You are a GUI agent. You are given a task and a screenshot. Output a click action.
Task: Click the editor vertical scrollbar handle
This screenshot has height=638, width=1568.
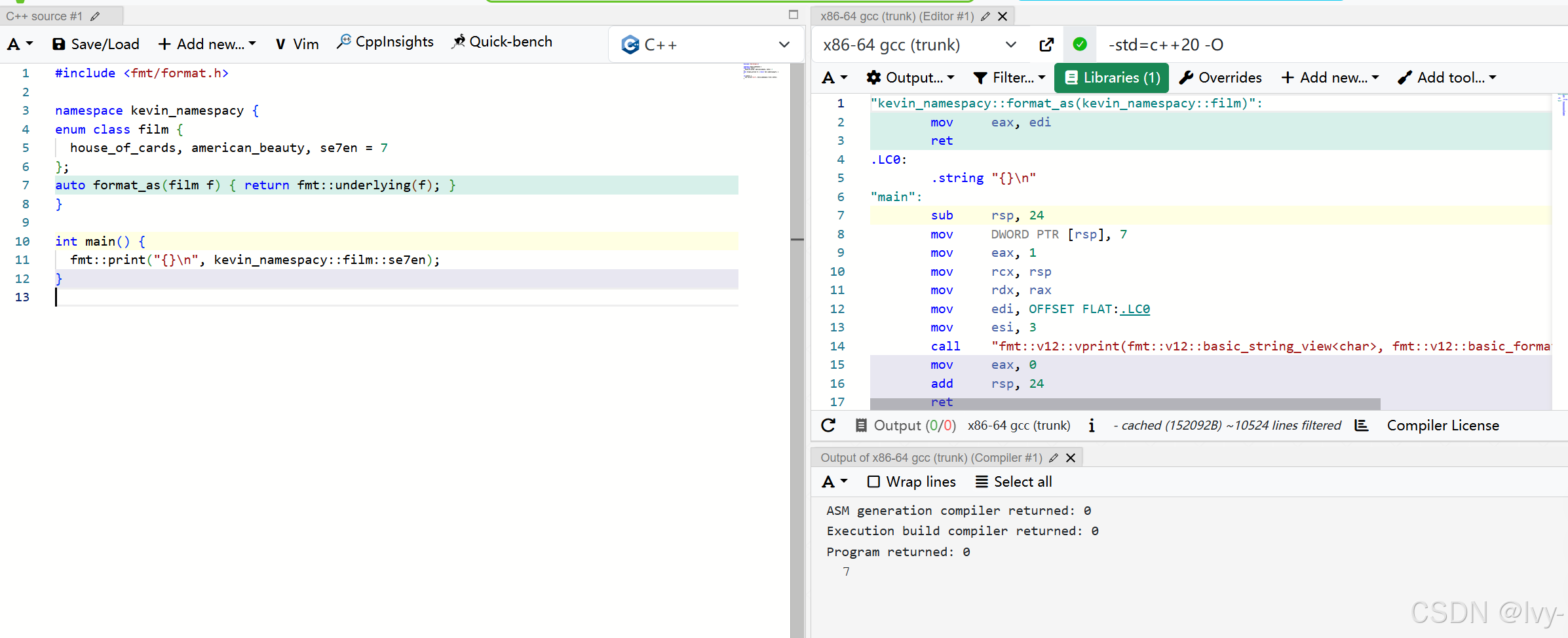[x=797, y=240]
